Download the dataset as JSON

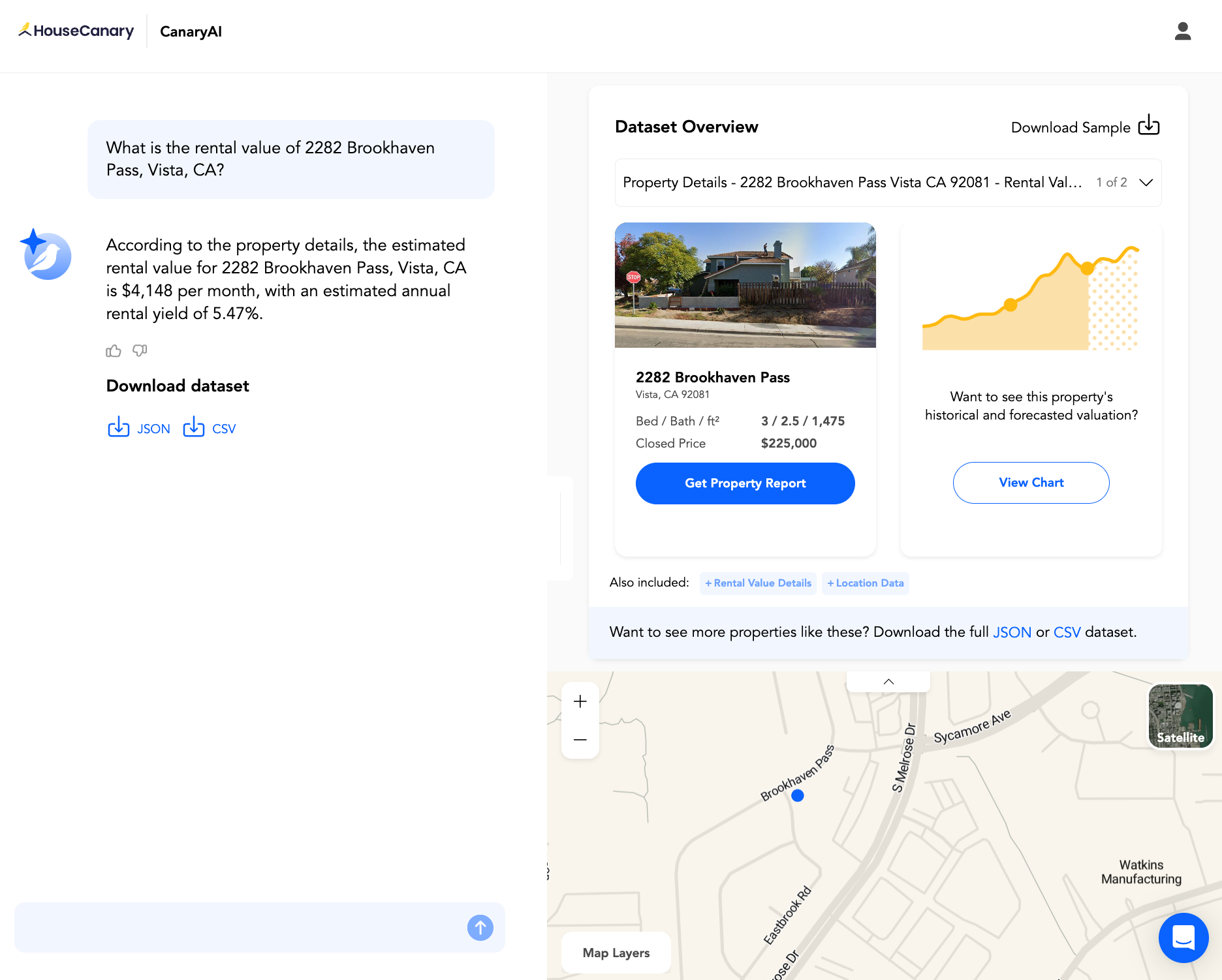coord(138,428)
